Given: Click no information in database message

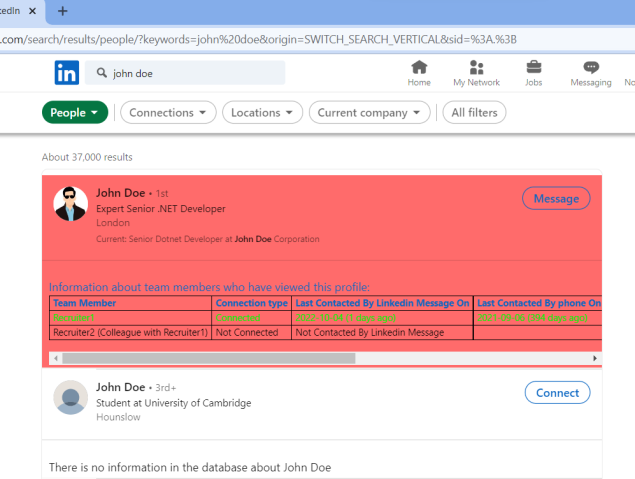Looking at the screenshot, I should [190, 467].
